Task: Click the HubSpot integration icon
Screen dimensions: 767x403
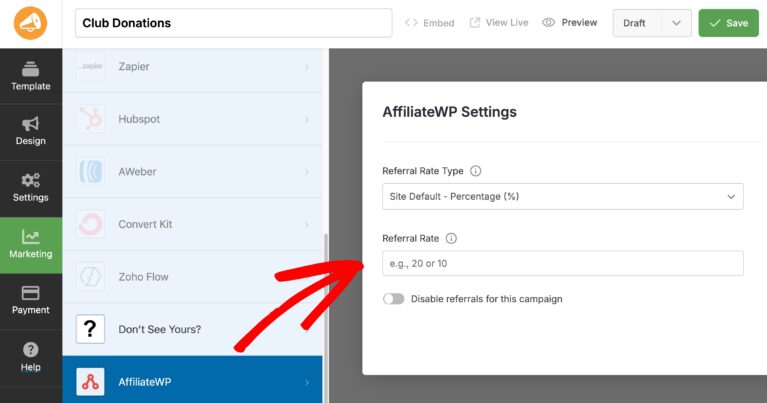Action: tap(91, 120)
